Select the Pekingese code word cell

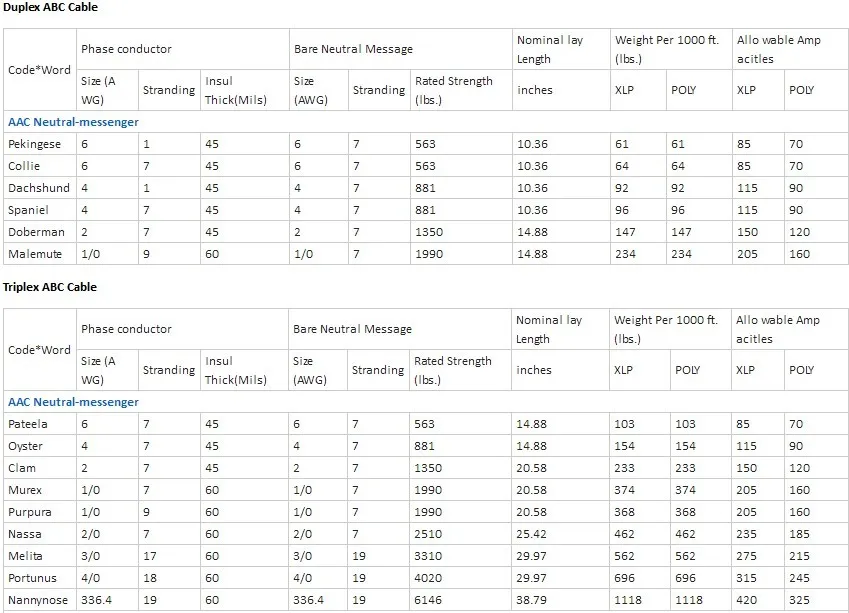pyautogui.click(x=34, y=144)
